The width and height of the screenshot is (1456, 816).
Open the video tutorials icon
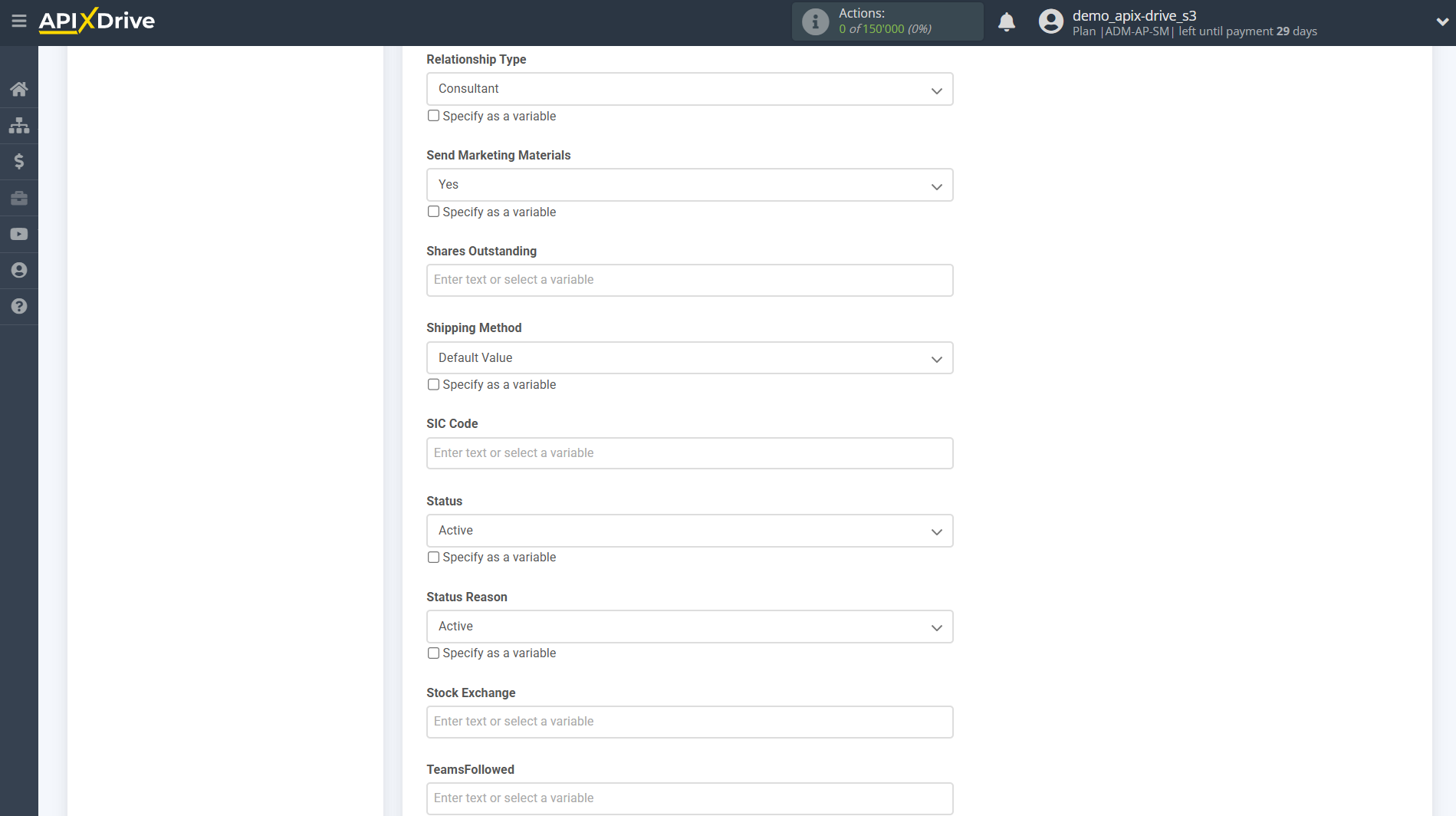[19, 234]
